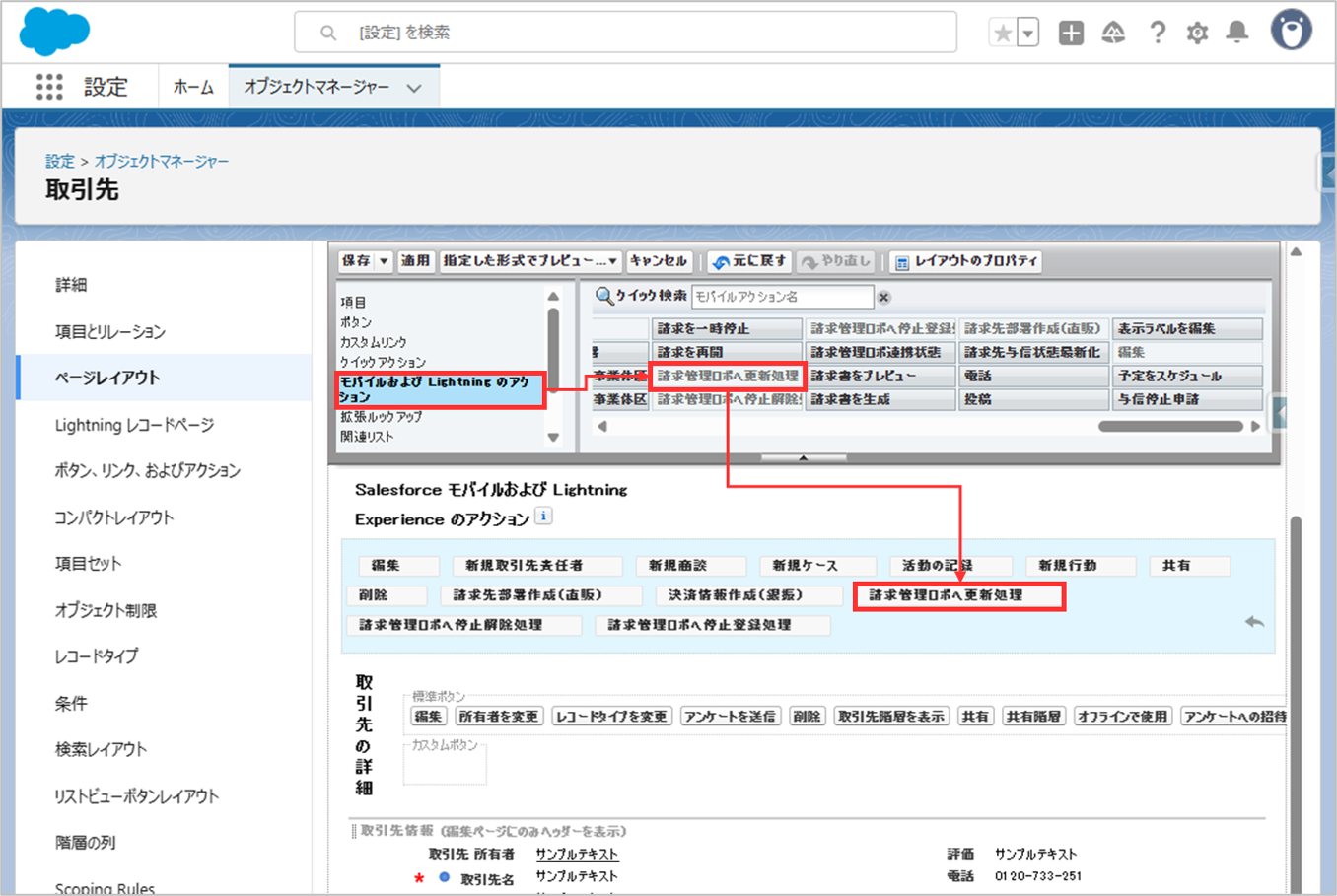Open the user profile avatar

click(x=1291, y=32)
